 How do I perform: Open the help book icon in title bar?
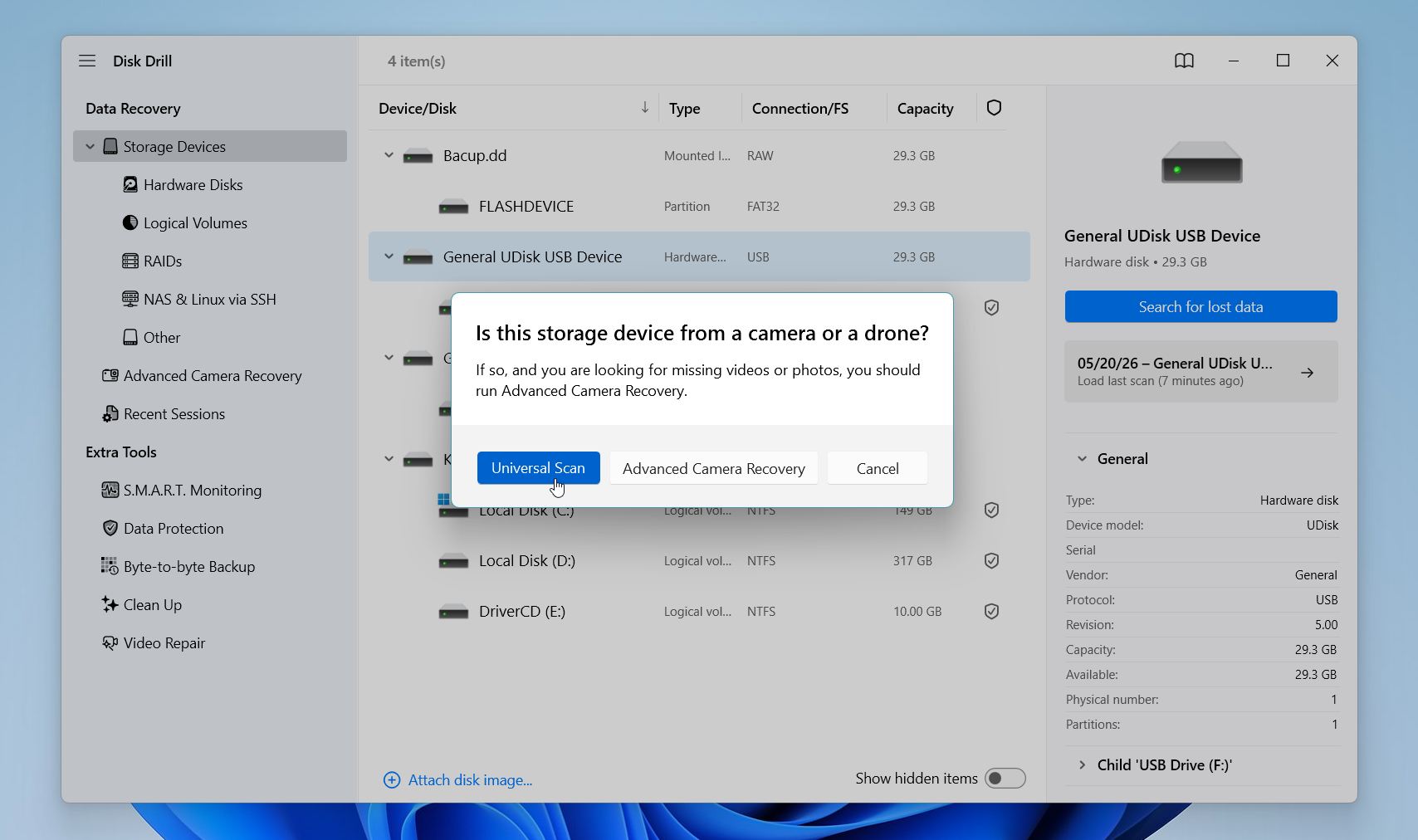(x=1184, y=61)
